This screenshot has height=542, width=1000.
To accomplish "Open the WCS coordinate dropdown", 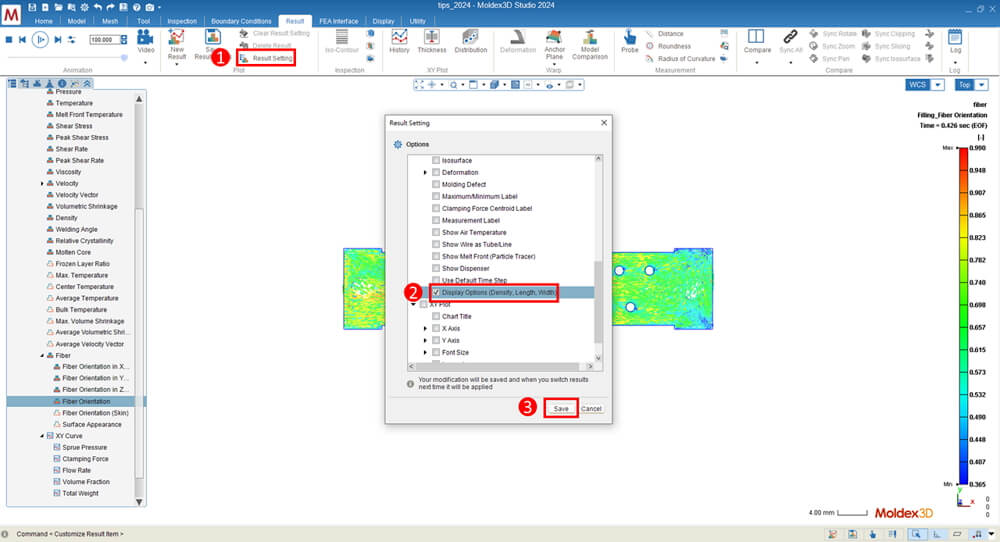I will [x=938, y=85].
